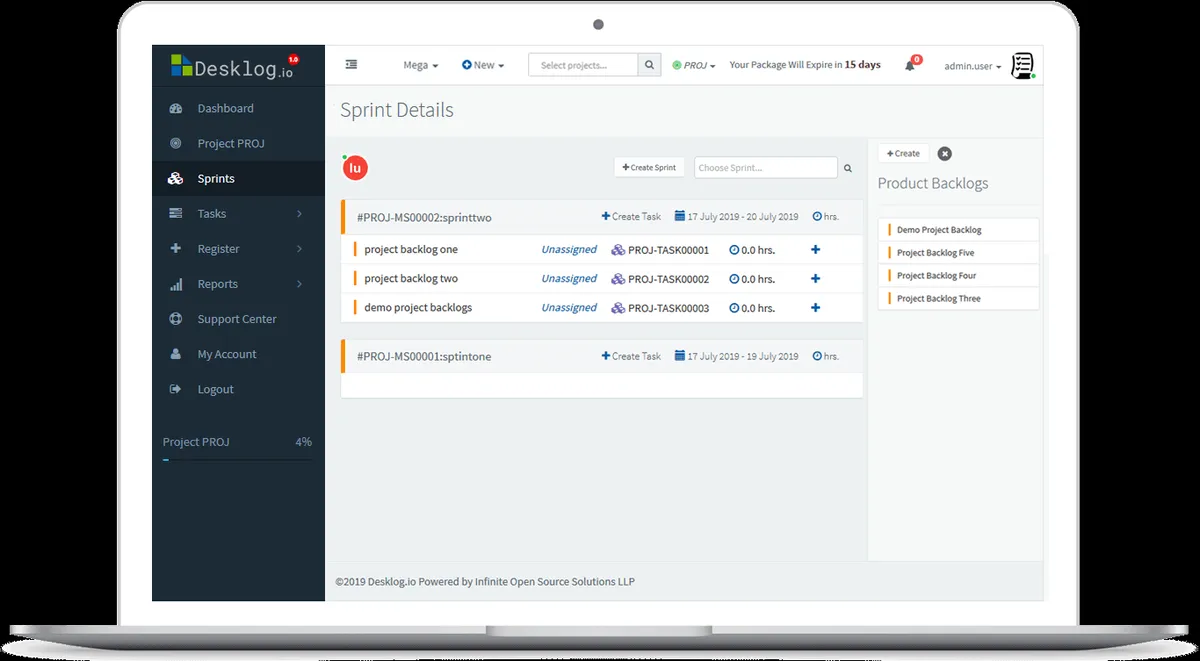
Task: Click the checklist icon beside admin.user
Action: click(x=1022, y=66)
